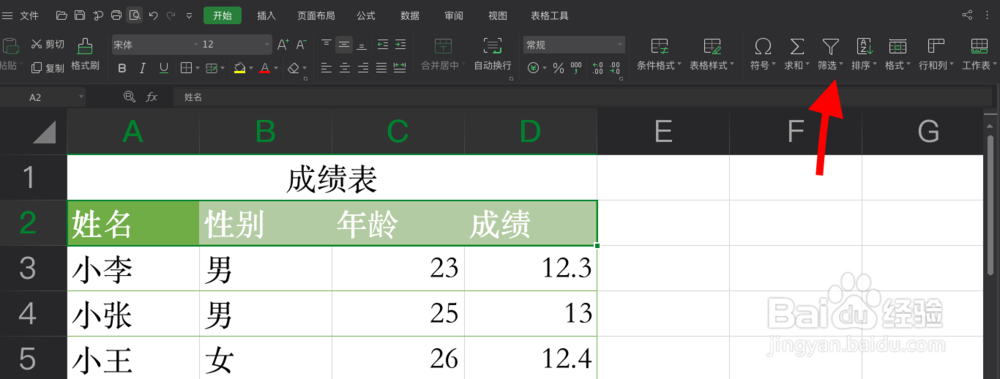Apply the Format Painter (格式刷) brush
Screen dimensions: 1000x379
click(x=85, y=54)
